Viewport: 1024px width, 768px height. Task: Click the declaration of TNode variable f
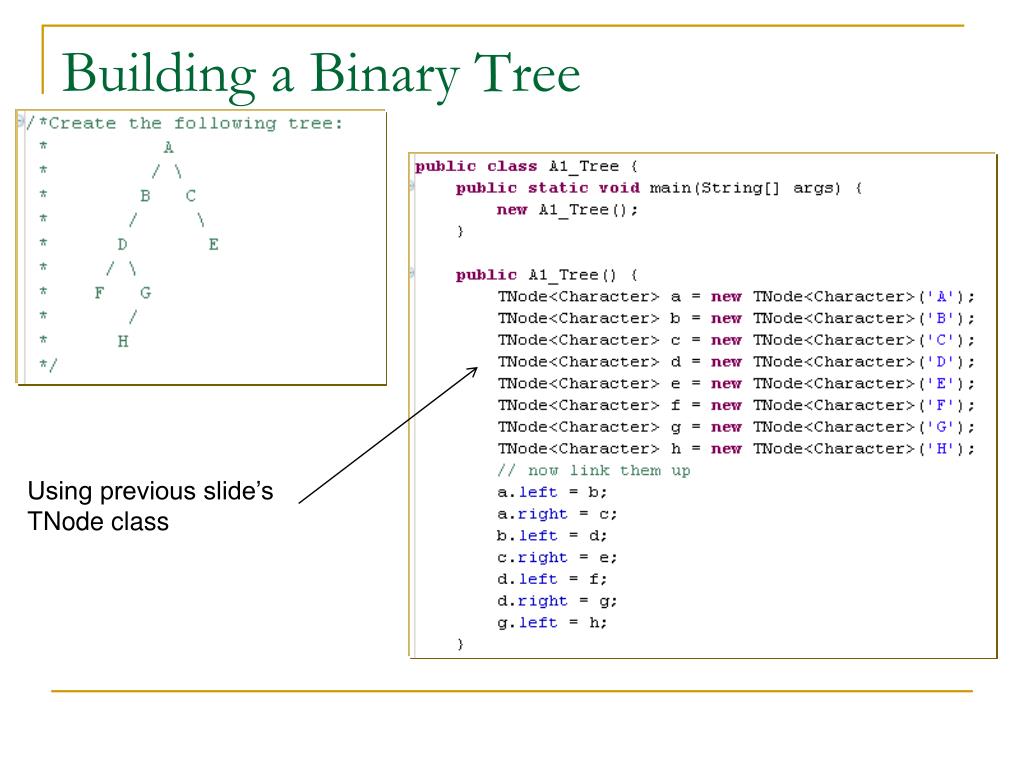(x=736, y=405)
